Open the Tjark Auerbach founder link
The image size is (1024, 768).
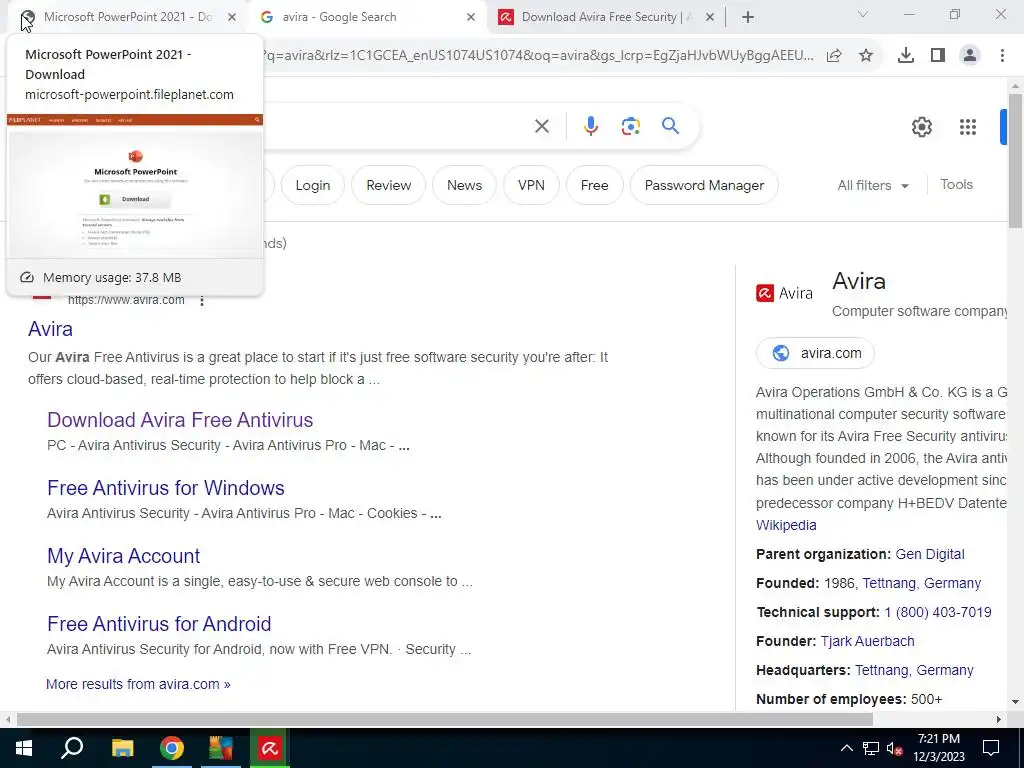coord(867,641)
